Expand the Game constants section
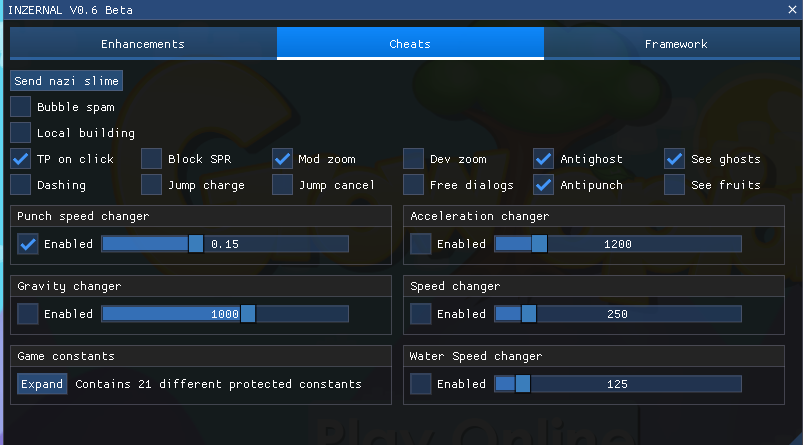Viewport: 803px width, 445px height. [42, 384]
